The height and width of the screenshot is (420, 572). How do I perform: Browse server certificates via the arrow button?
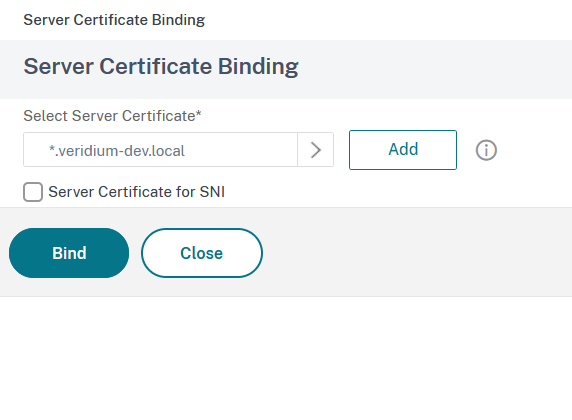[x=316, y=150]
